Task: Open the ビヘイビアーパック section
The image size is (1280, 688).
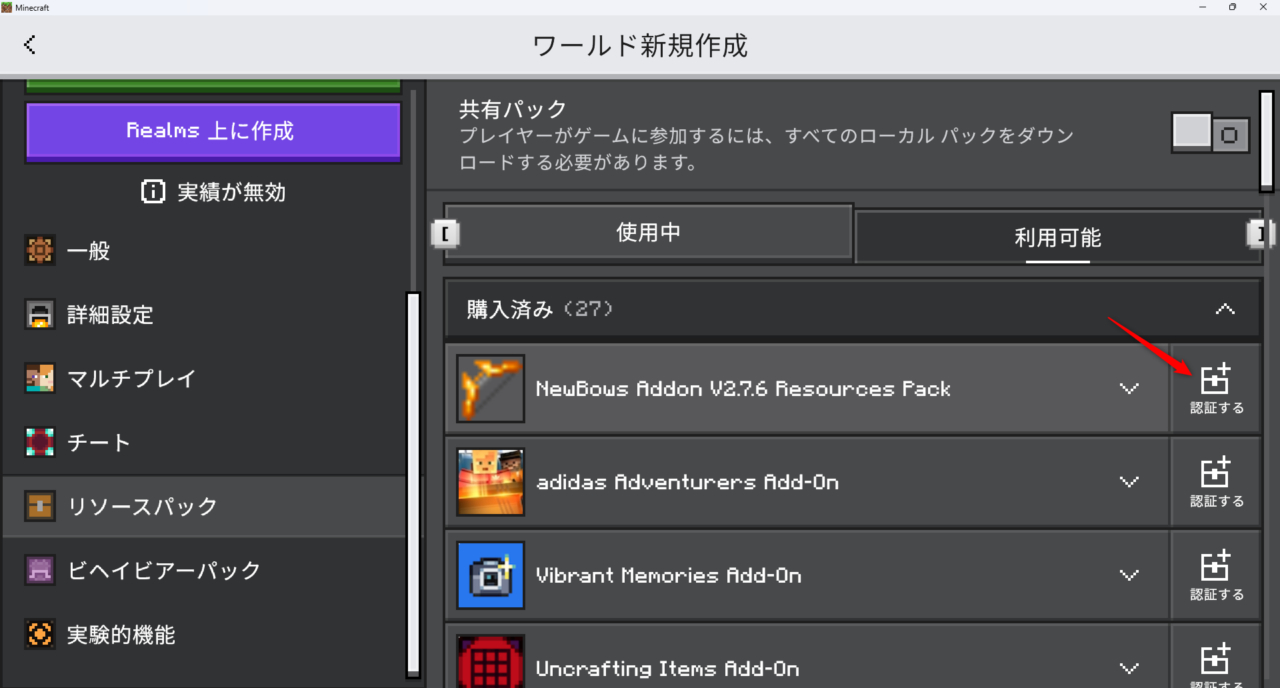Action: pyautogui.click(x=204, y=571)
